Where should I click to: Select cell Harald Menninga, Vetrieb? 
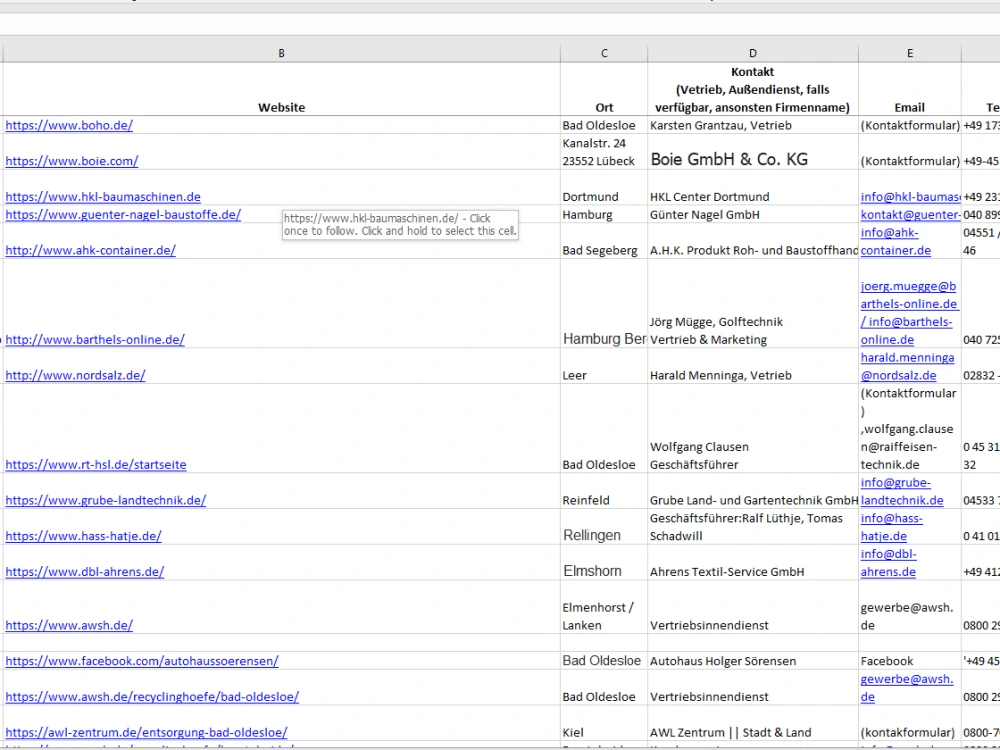click(x=753, y=367)
